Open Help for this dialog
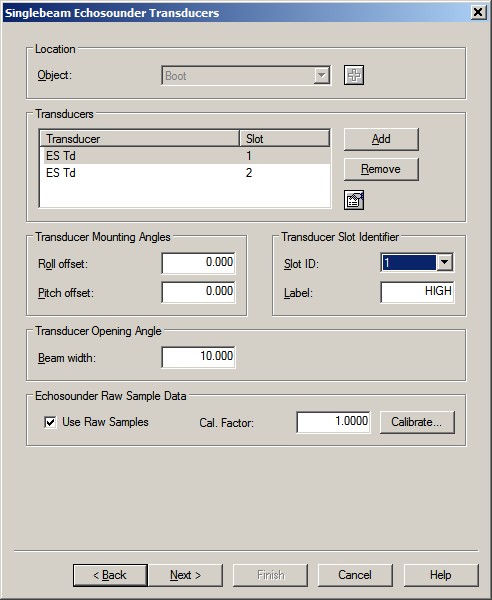 point(441,575)
